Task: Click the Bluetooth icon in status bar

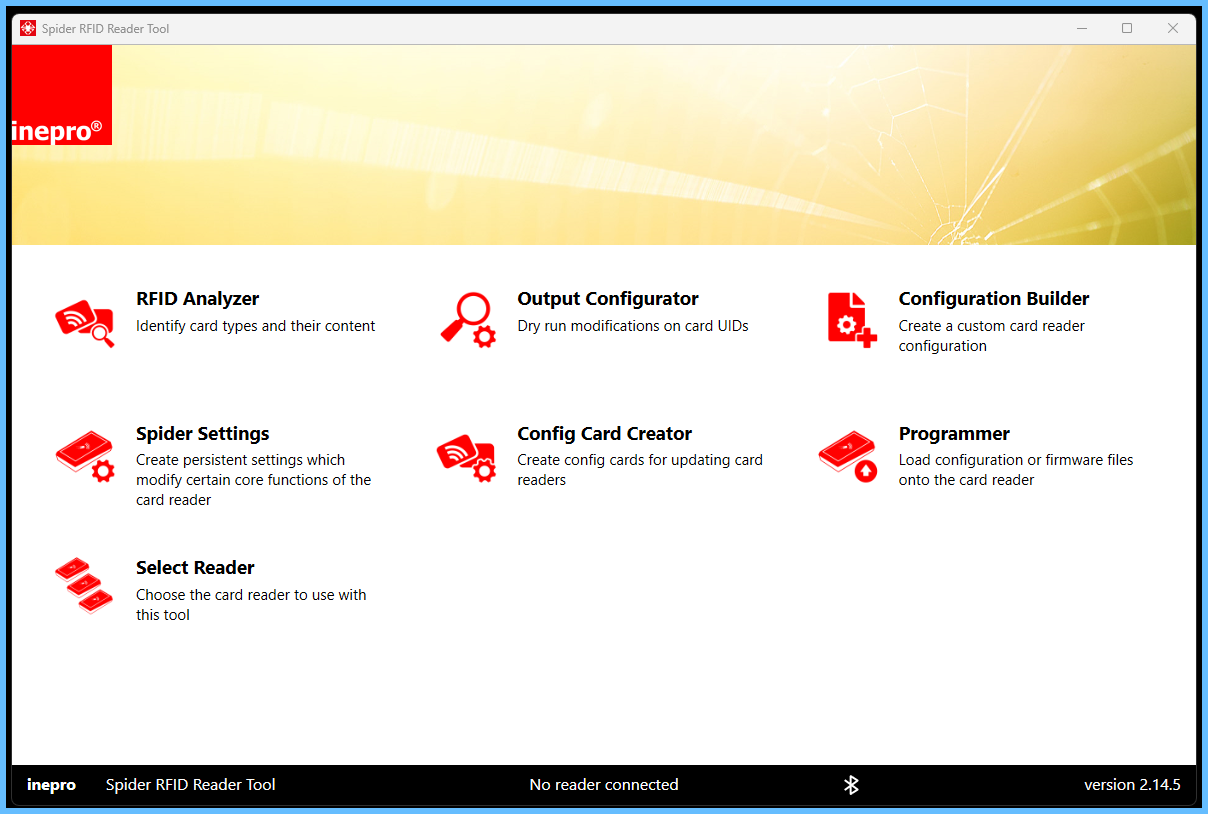Action: coord(851,785)
